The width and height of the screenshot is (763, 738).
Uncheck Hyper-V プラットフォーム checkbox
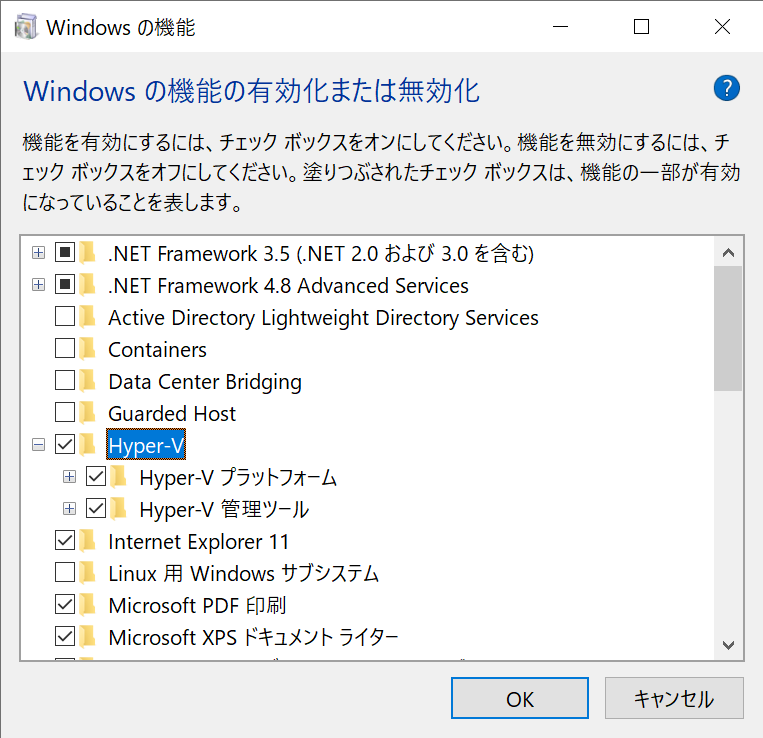point(96,476)
